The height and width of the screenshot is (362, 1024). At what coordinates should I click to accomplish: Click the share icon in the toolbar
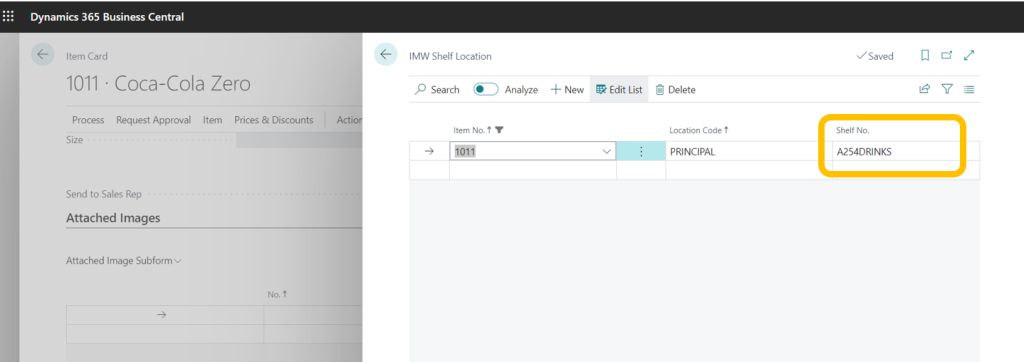pyautogui.click(x=925, y=90)
